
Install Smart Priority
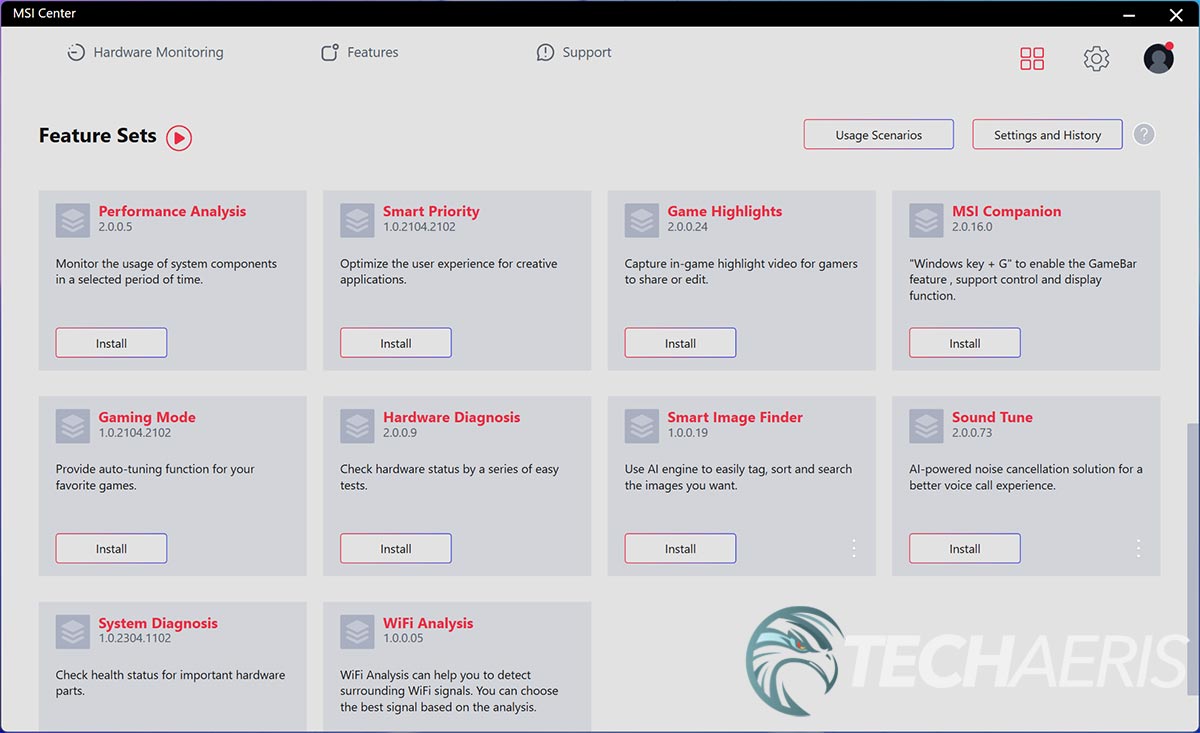[x=396, y=343]
